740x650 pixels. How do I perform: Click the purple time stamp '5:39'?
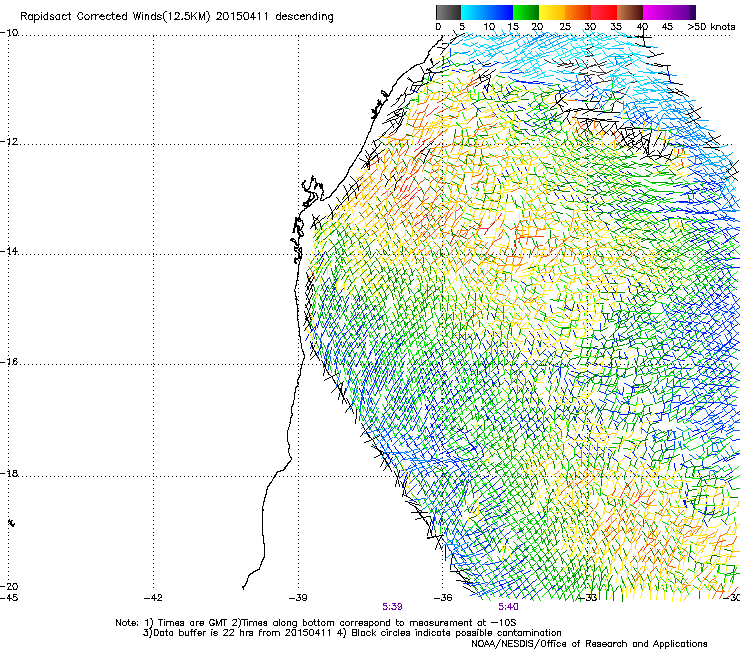pyautogui.click(x=392, y=607)
